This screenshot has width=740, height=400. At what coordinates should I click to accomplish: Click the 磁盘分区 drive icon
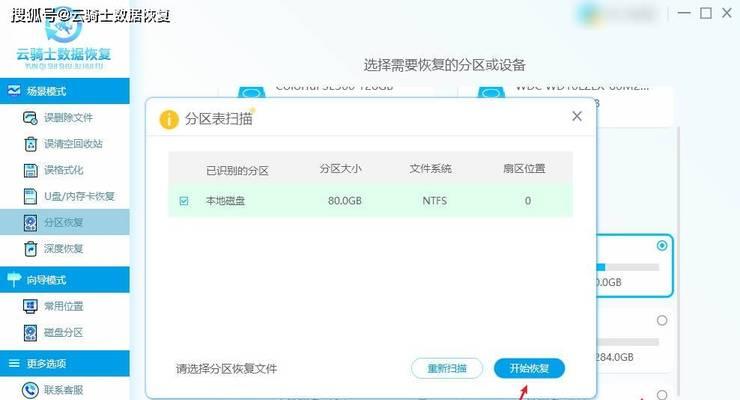(30, 333)
